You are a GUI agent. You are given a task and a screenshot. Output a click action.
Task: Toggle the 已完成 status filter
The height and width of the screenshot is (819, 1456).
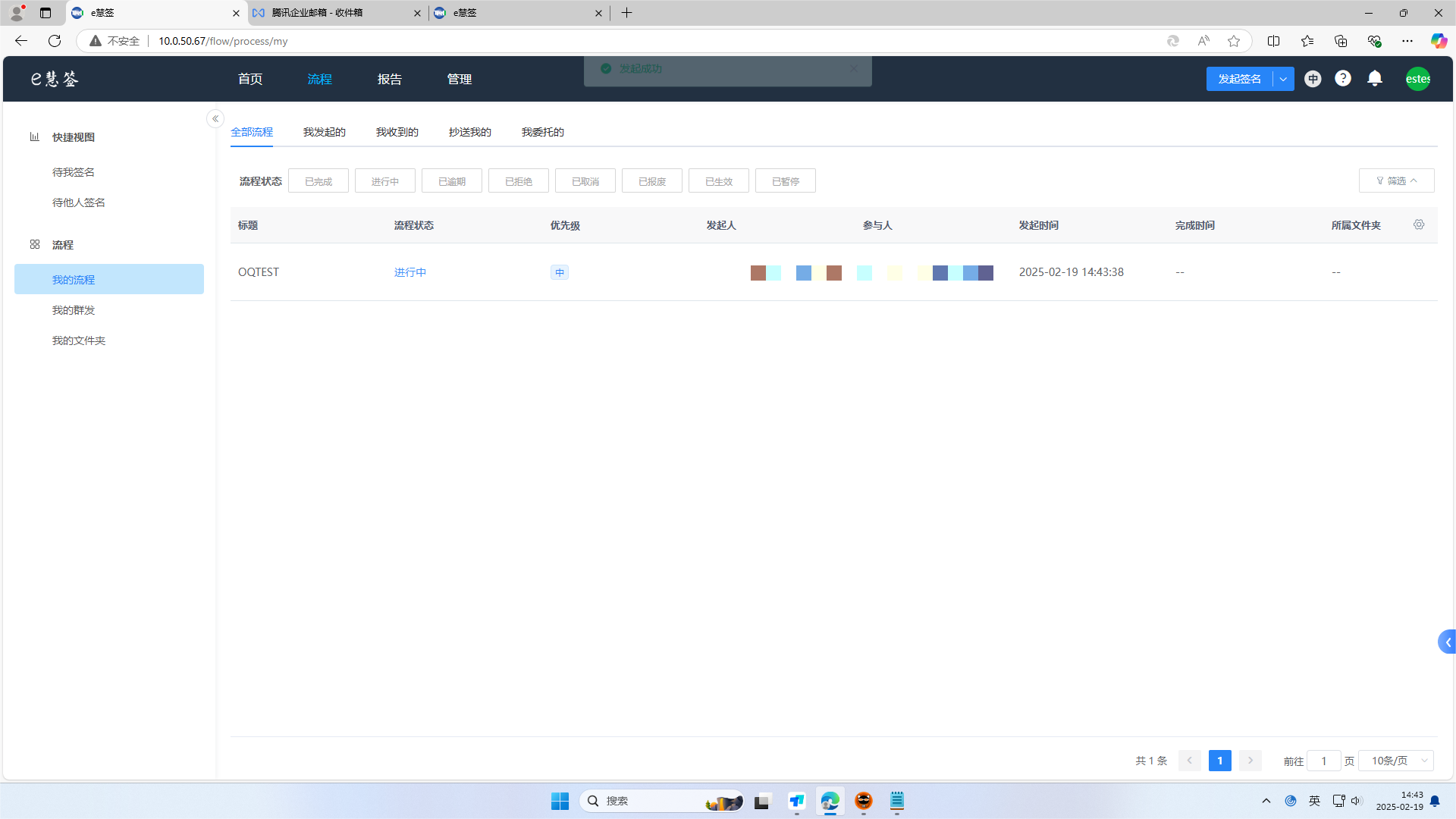(318, 181)
